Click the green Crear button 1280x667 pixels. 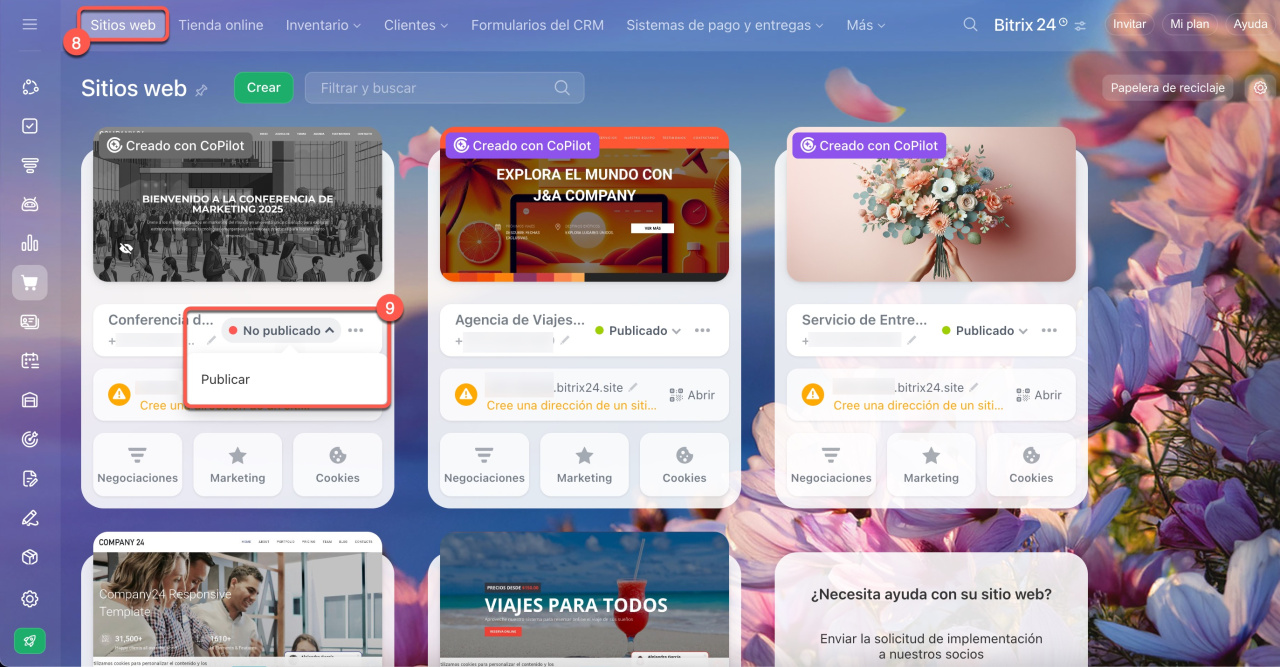coord(263,88)
